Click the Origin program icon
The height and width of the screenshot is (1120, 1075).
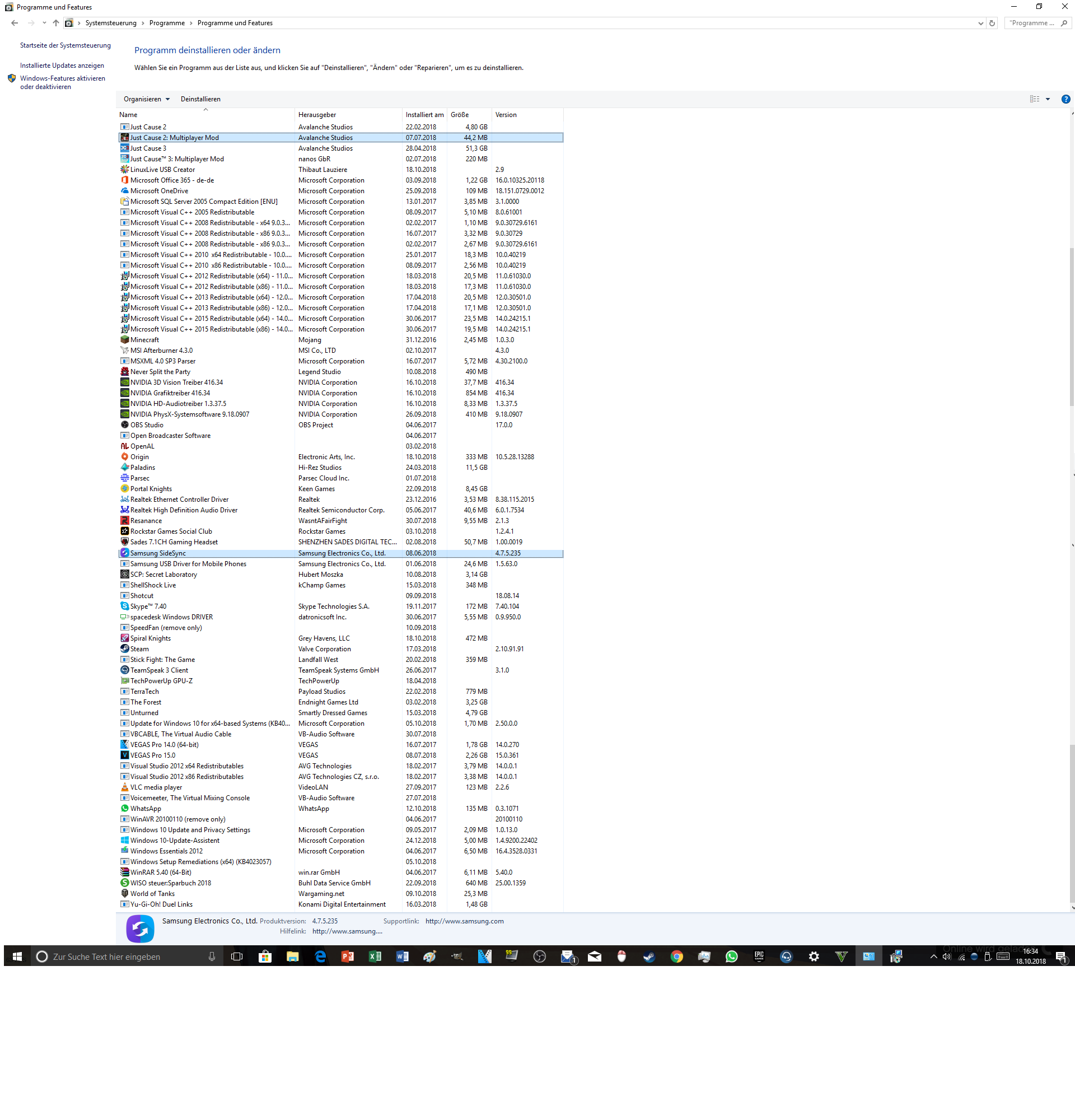124,456
